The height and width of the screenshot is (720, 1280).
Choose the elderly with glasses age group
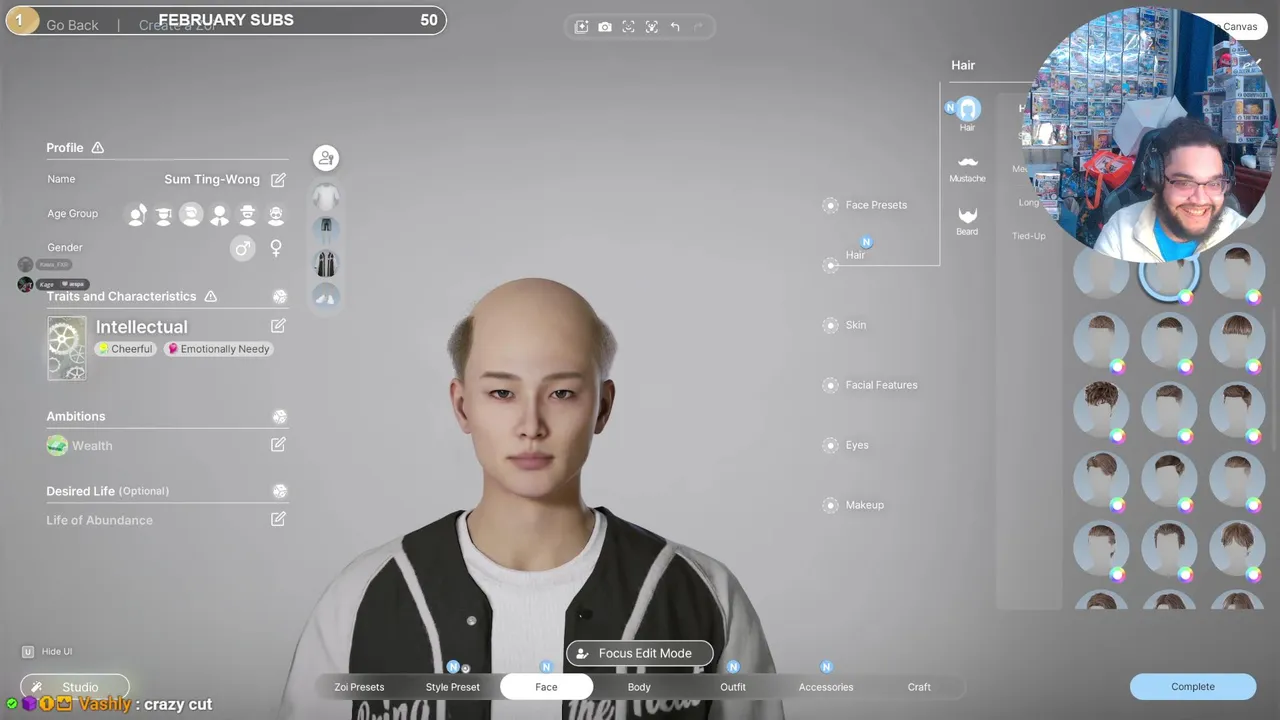(276, 214)
